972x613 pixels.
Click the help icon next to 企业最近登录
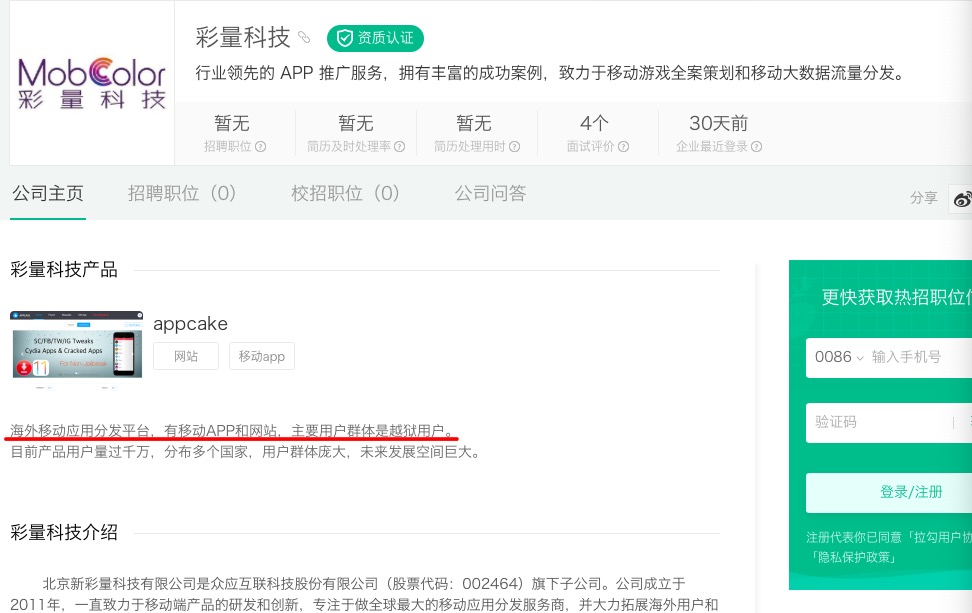coord(757,147)
